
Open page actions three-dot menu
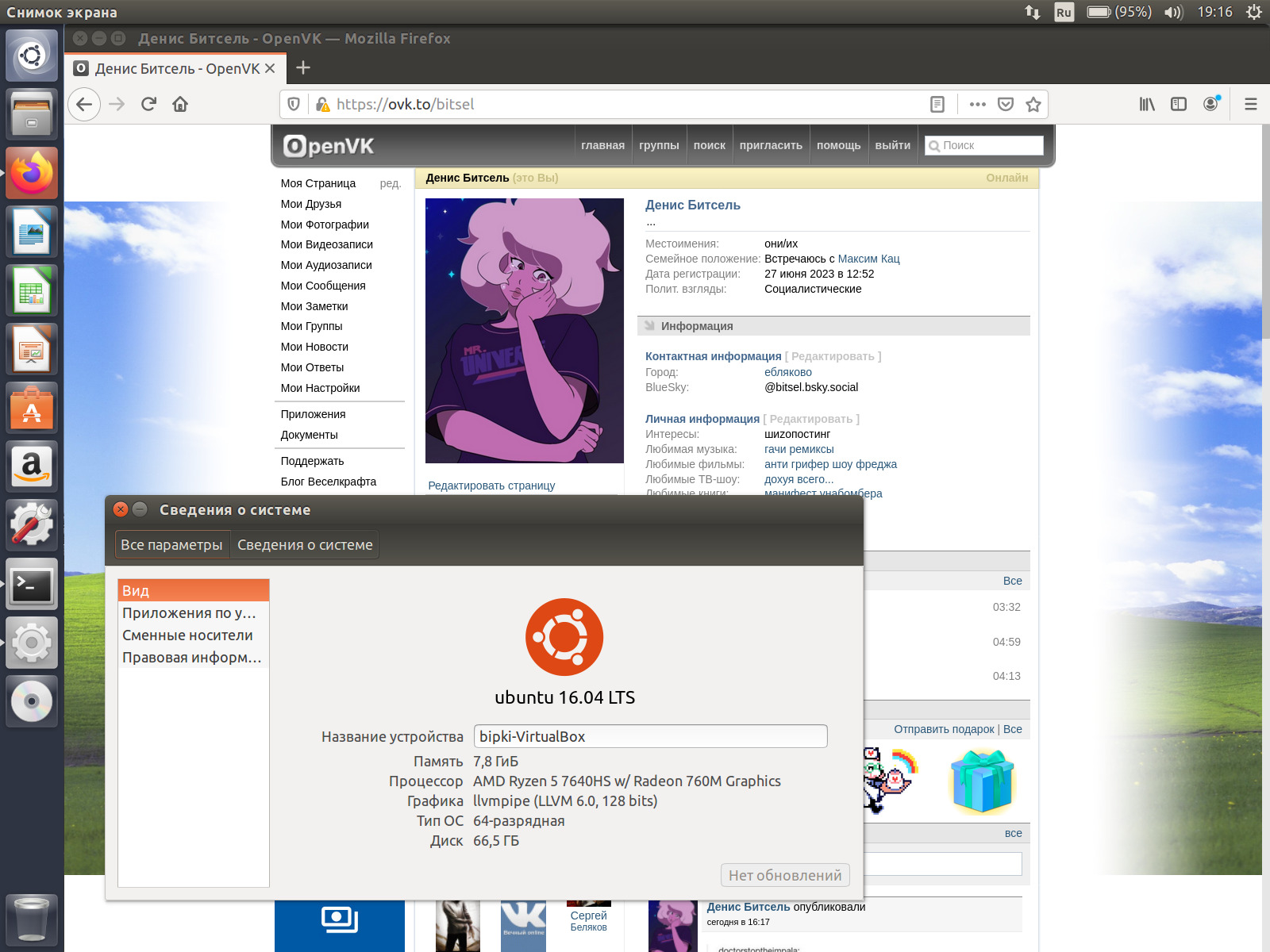978,104
